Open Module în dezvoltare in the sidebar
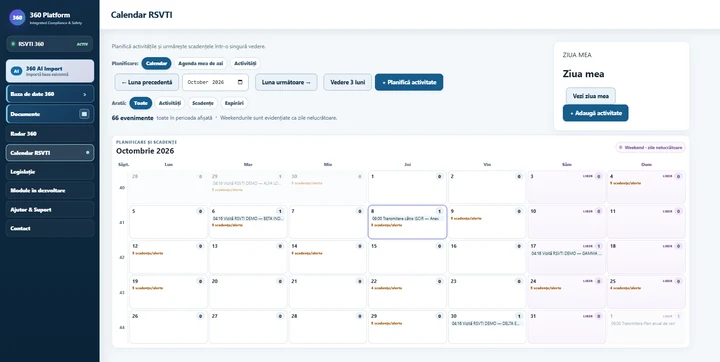720x362 pixels. click(50, 191)
